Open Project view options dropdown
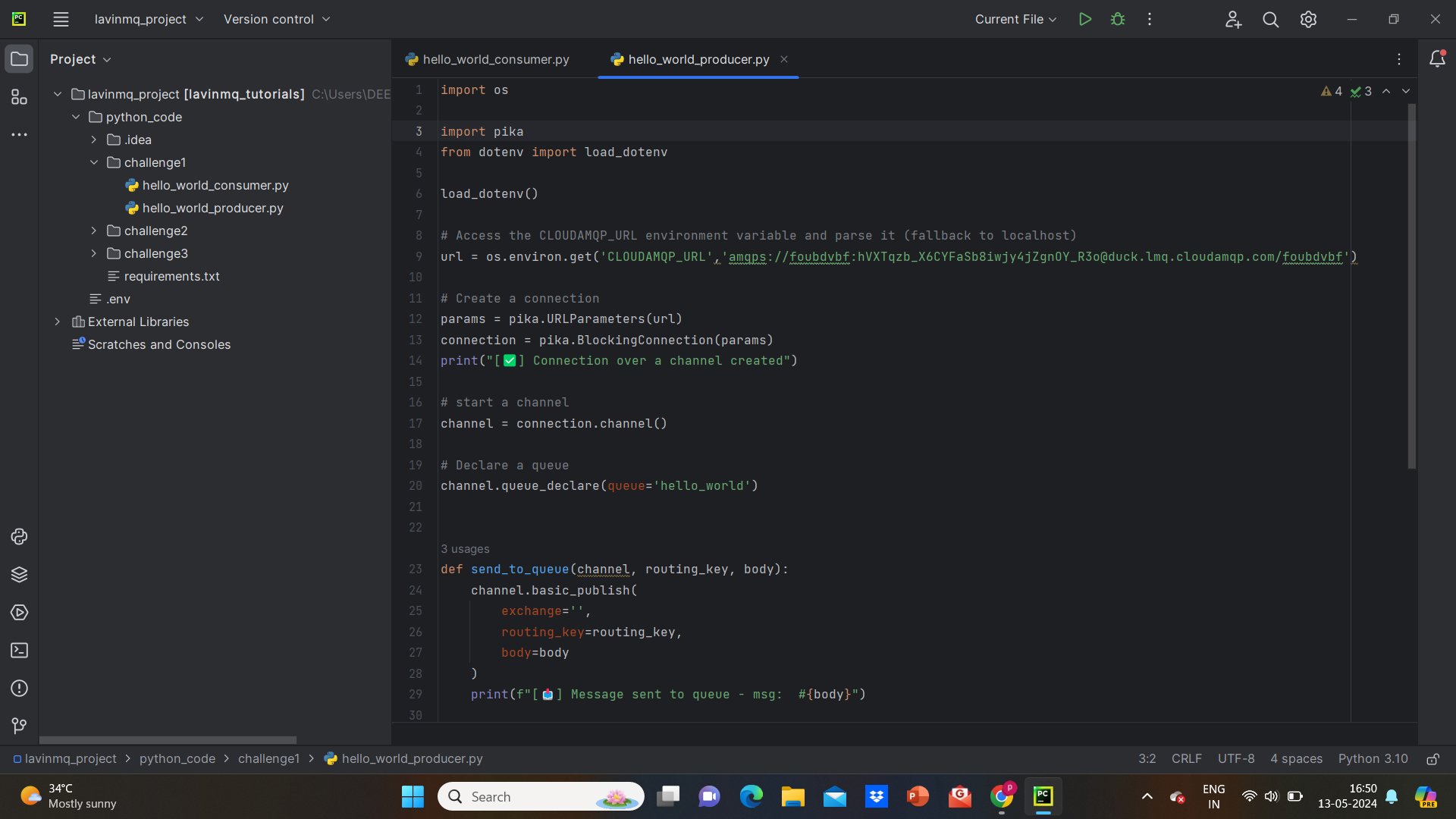 [x=80, y=59]
